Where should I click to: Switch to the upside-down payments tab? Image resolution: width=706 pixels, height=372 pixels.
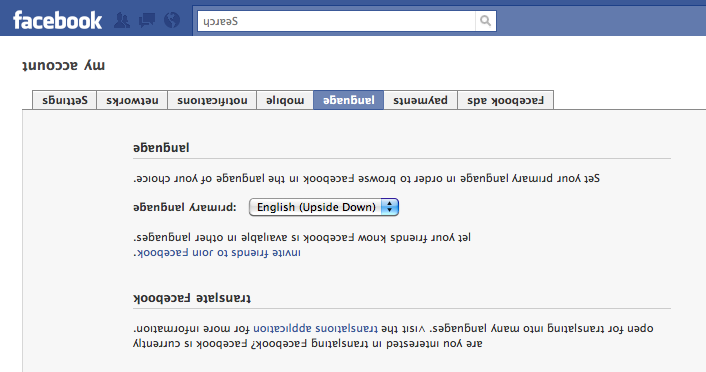(x=421, y=100)
